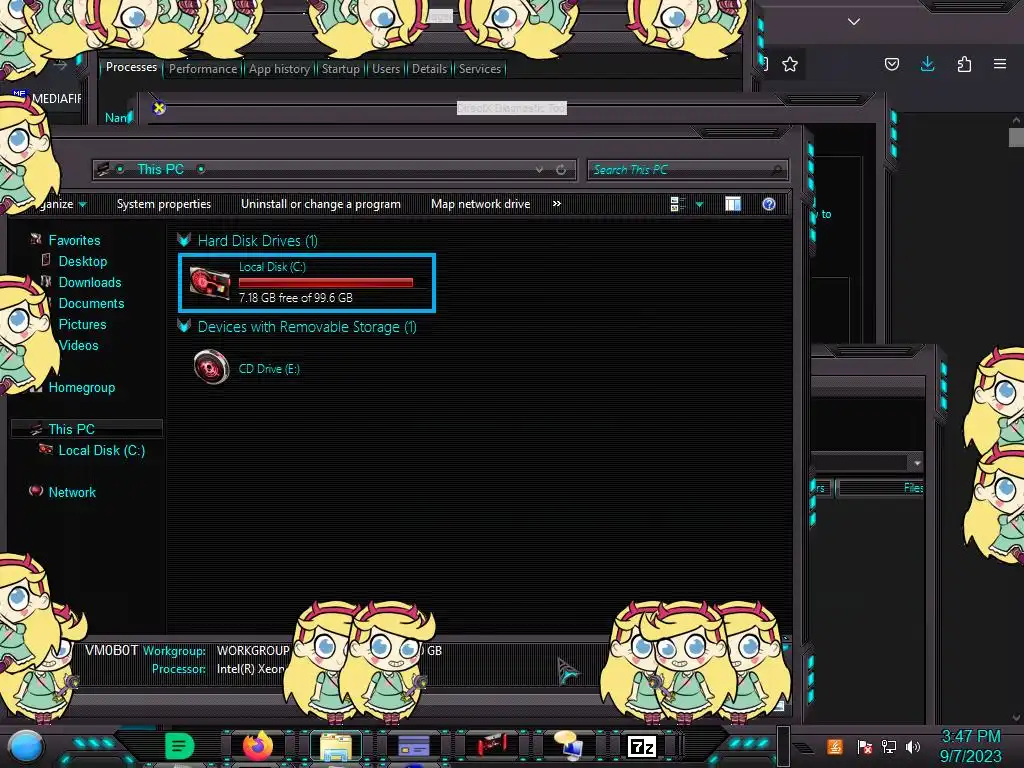Bookmark this page with Firefox star
Viewport: 1024px width, 768px height.
[x=790, y=64]
